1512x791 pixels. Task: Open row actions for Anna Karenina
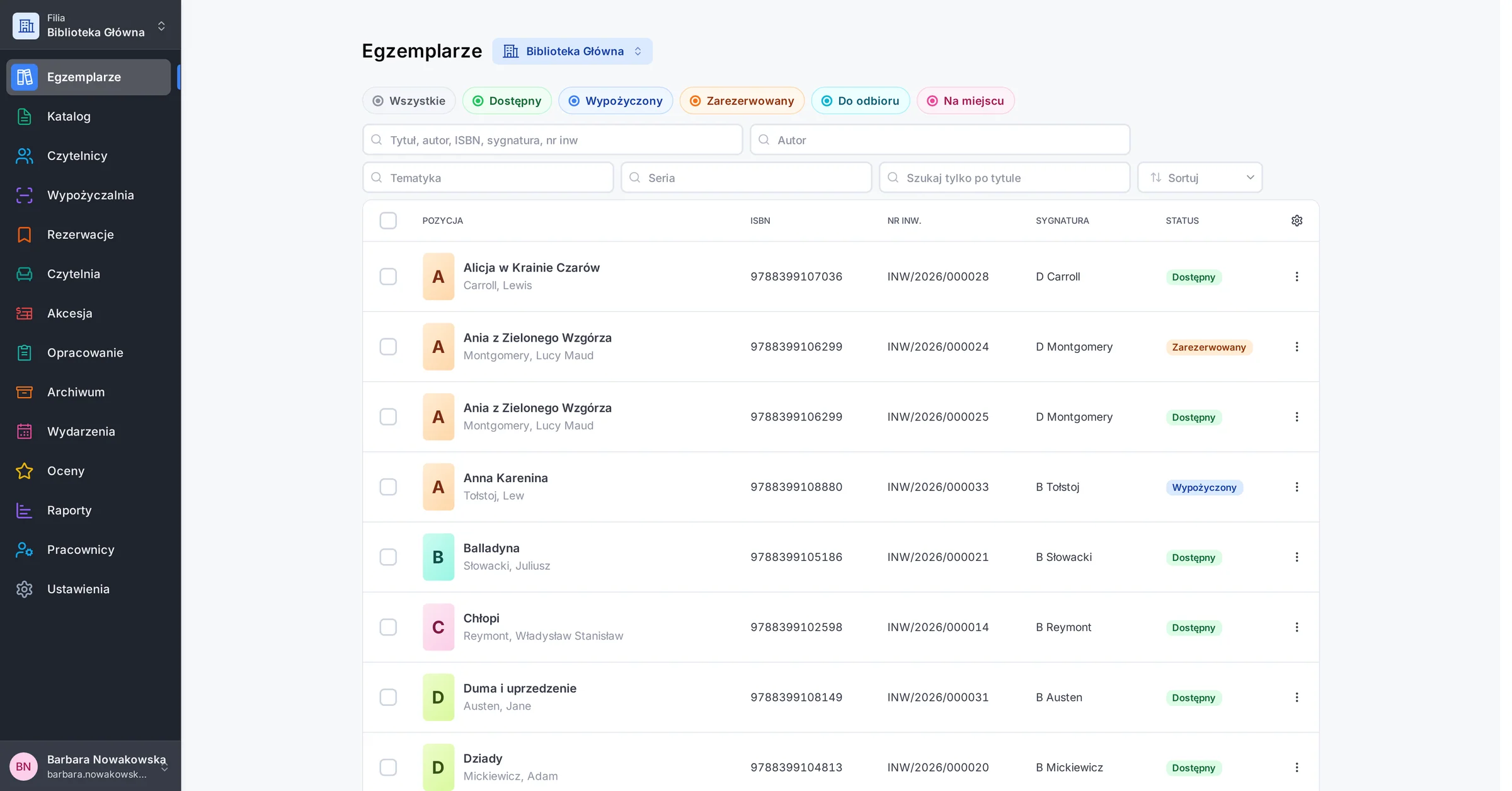[x=1297, y=487]
